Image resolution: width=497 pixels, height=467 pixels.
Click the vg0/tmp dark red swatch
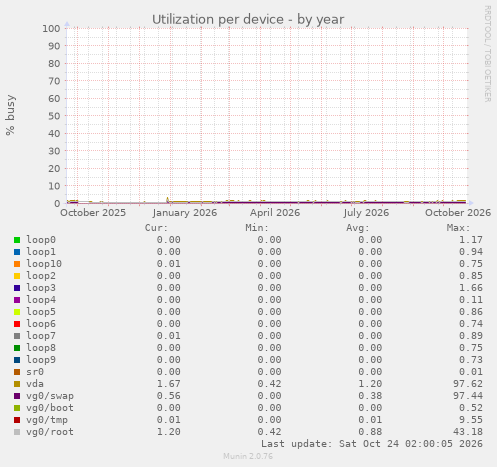pos(17,420)
